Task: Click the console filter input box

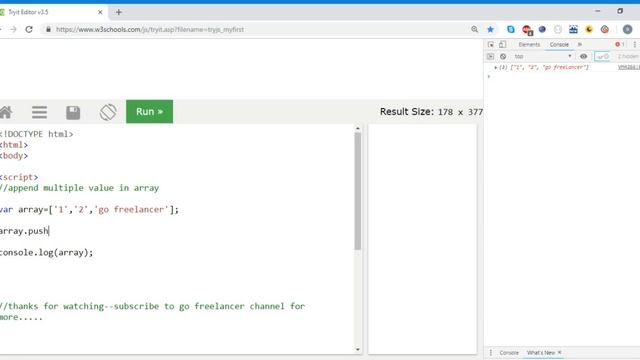Action: [602, 56]
